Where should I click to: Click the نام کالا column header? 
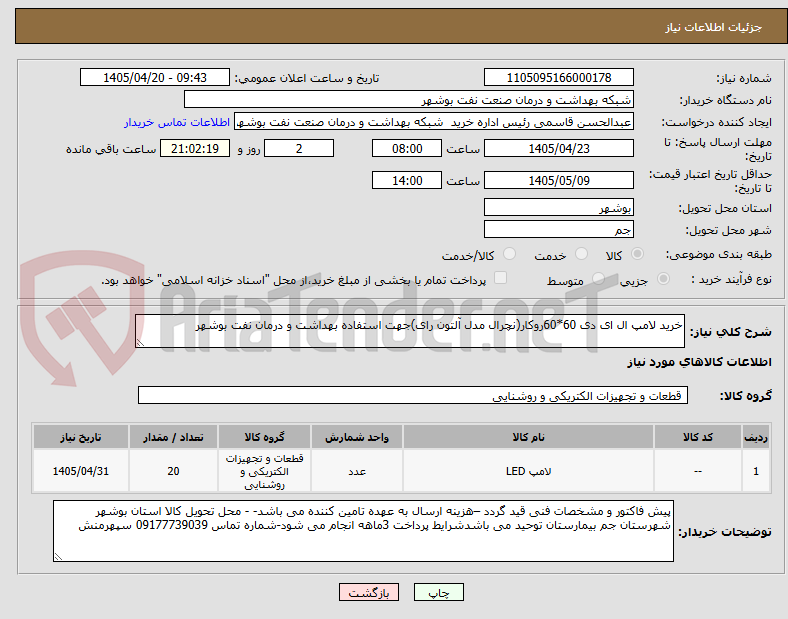click(528, 437)
